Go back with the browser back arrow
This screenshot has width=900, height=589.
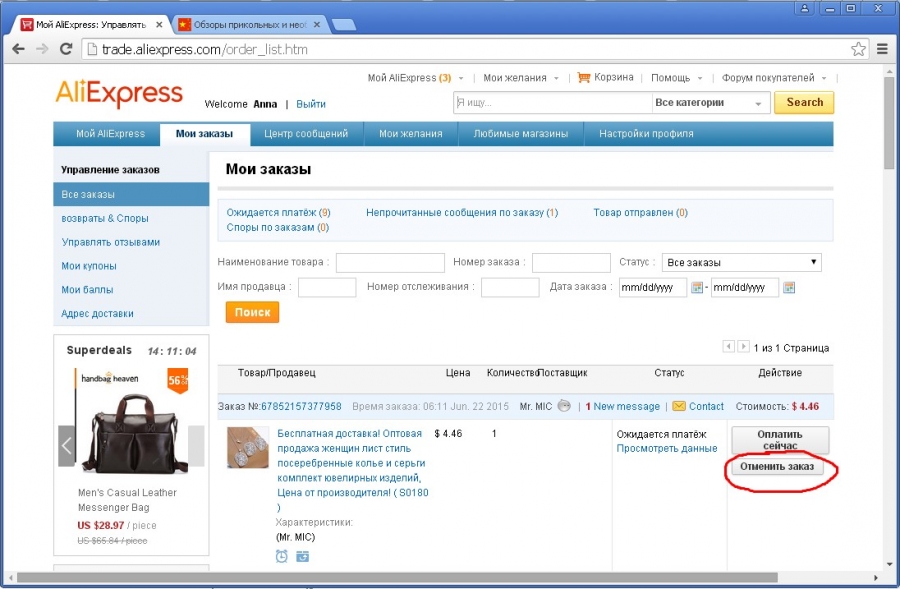tap(18, 49)
